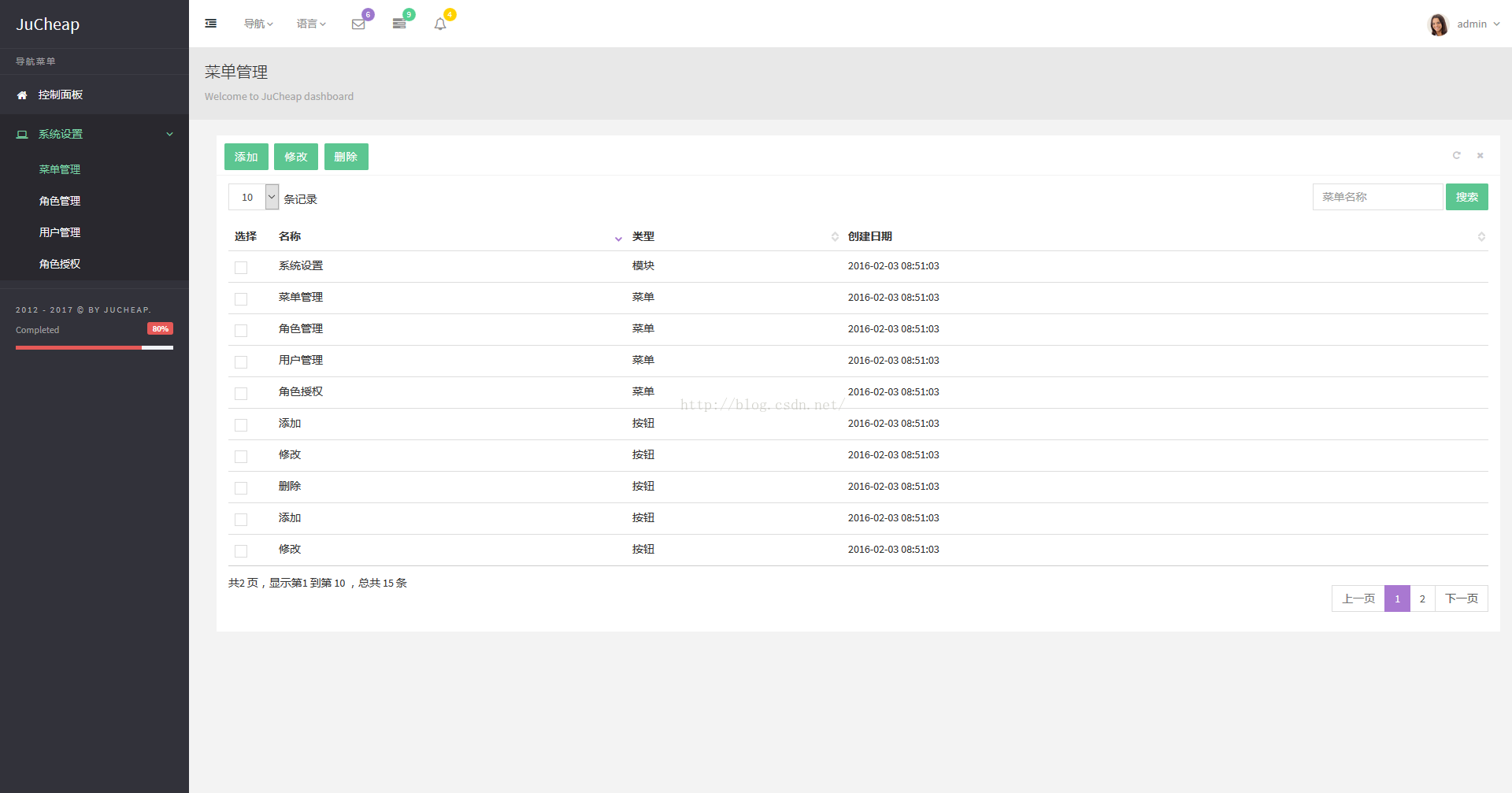Select 用户管理 in the sidebar

coord(60,232)
